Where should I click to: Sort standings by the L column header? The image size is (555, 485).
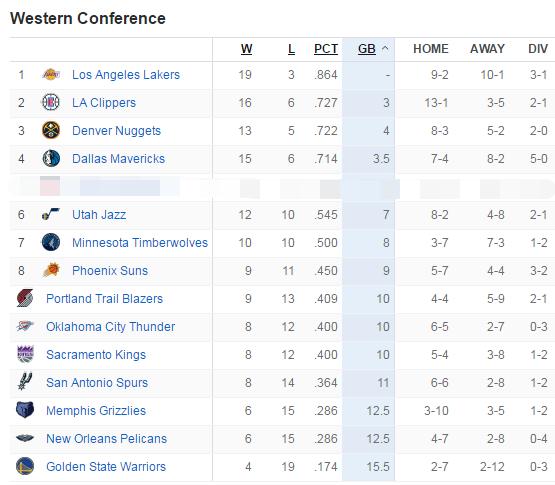[x=291, y=49]
